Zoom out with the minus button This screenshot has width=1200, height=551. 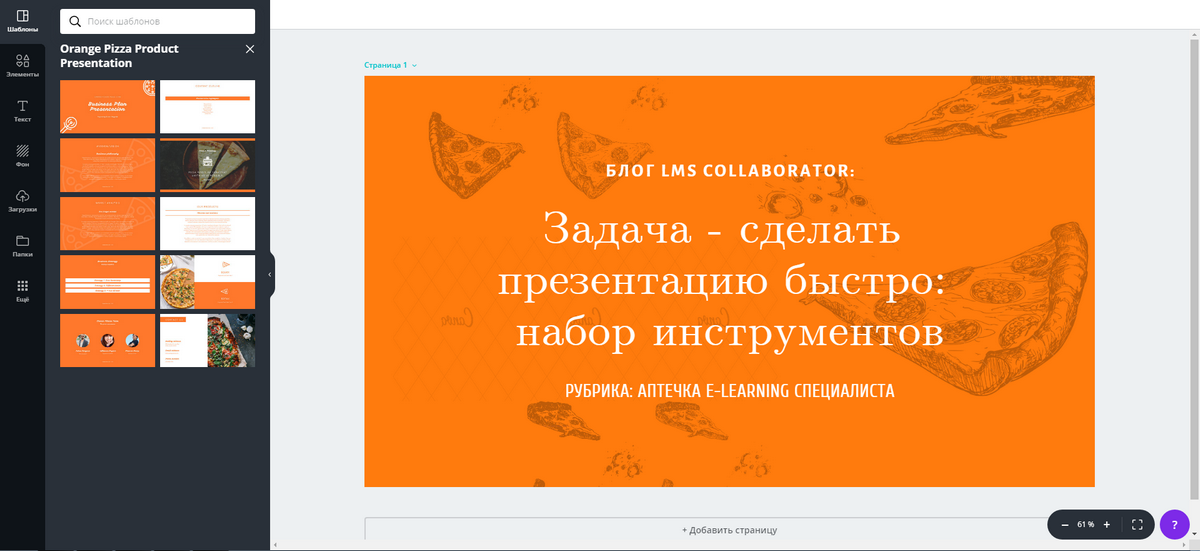click(x=1063, y=524)
